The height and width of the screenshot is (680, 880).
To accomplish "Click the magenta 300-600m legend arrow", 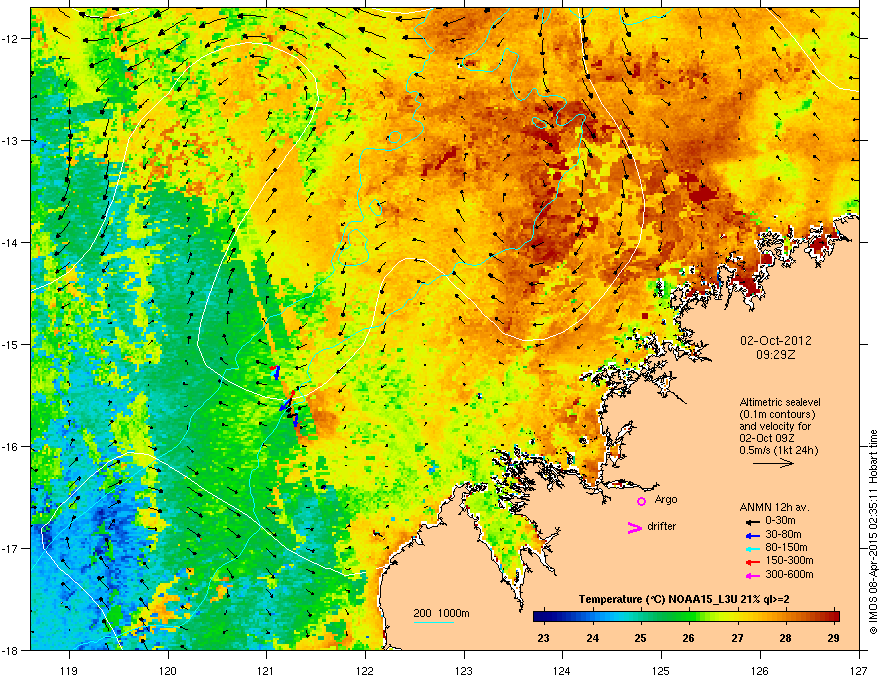I will (752, 576).
